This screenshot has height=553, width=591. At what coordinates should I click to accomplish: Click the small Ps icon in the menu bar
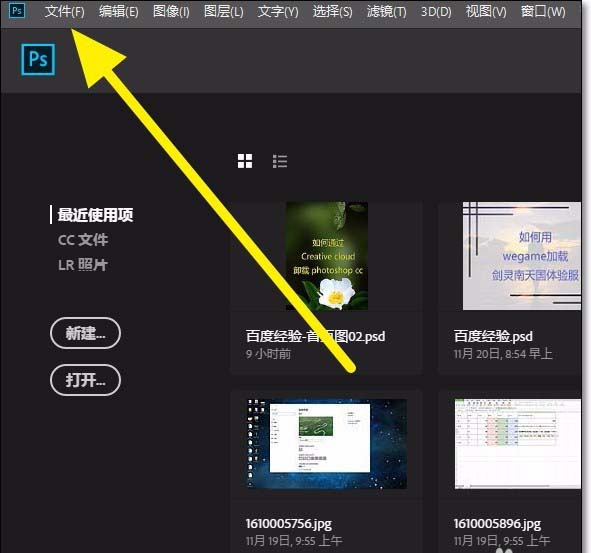pyautogui.click(x=17, y=10)
